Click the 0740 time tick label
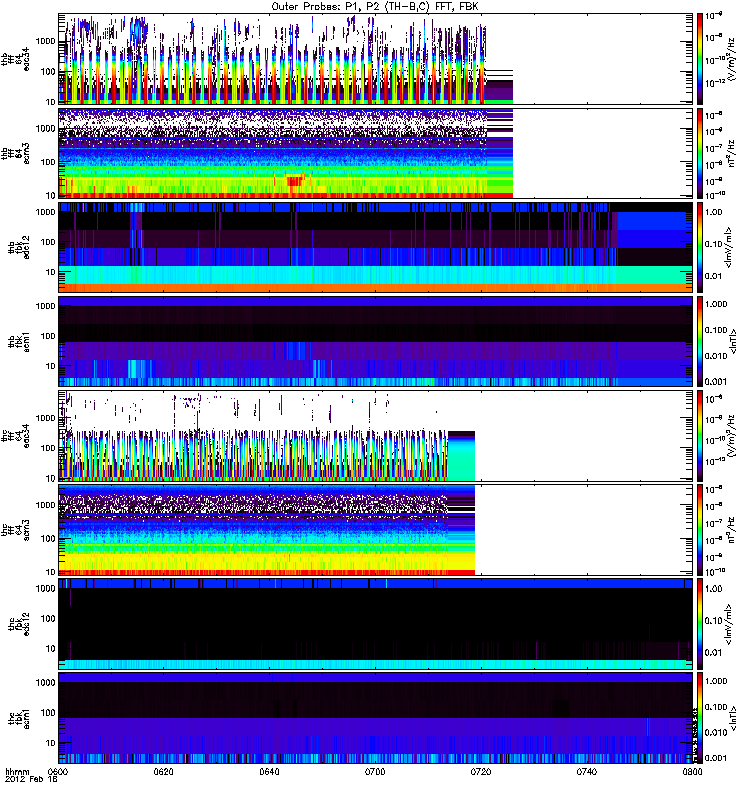Viewport: 750px width, 800px height. (x=586, y=771)
